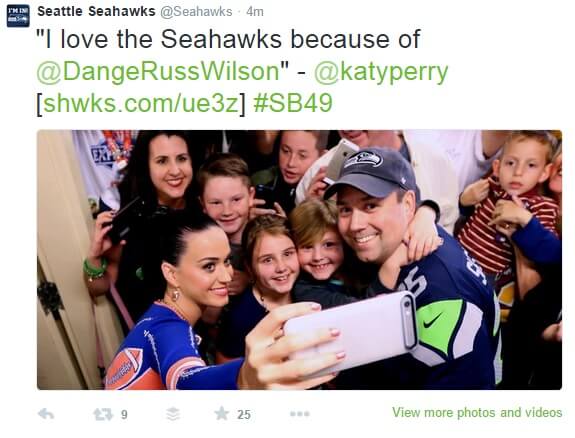Viewport: 575px width, 438px height.
Task: Click the stacked layers Buffer icon
Action: [173, 414]
